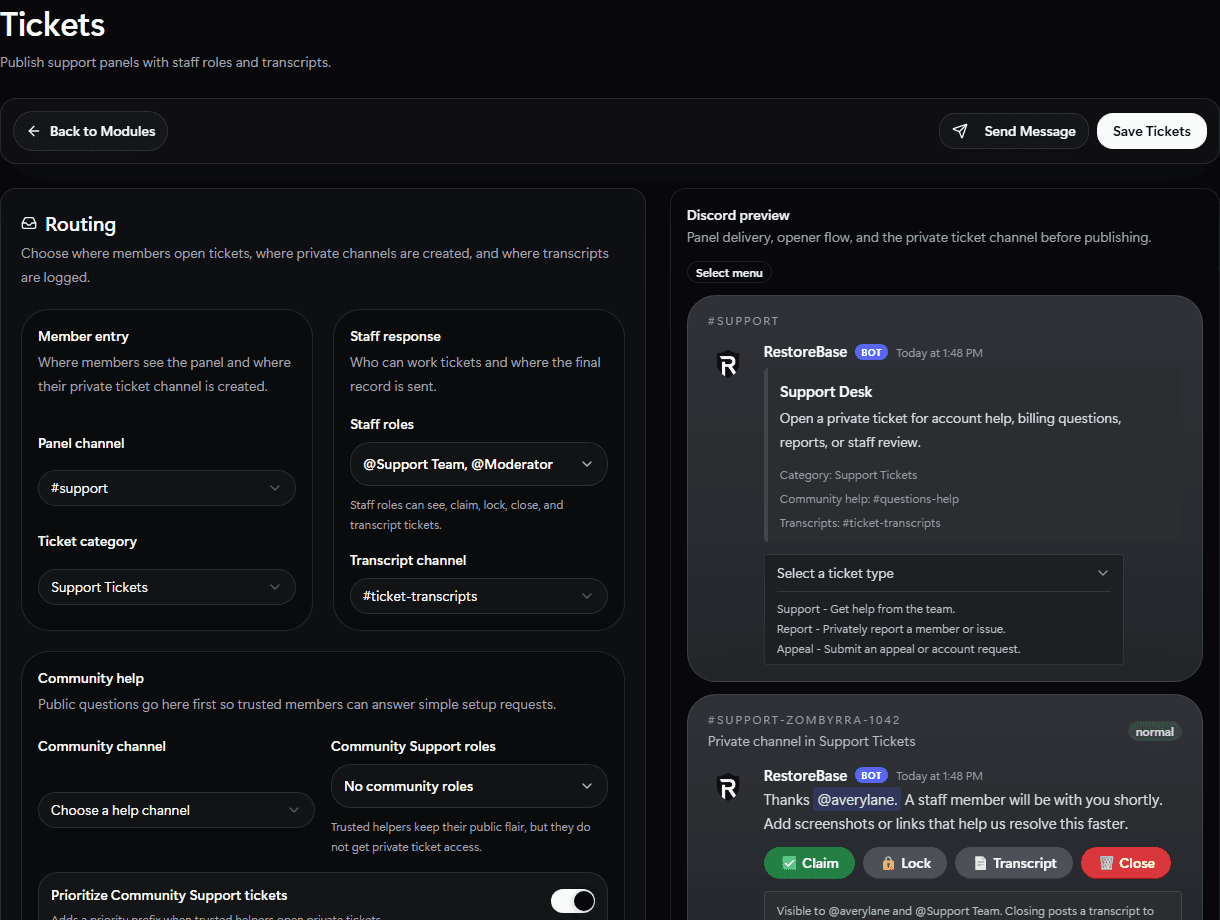
Task: Click the Tickets page title
Action: click(x=52, y=24)
